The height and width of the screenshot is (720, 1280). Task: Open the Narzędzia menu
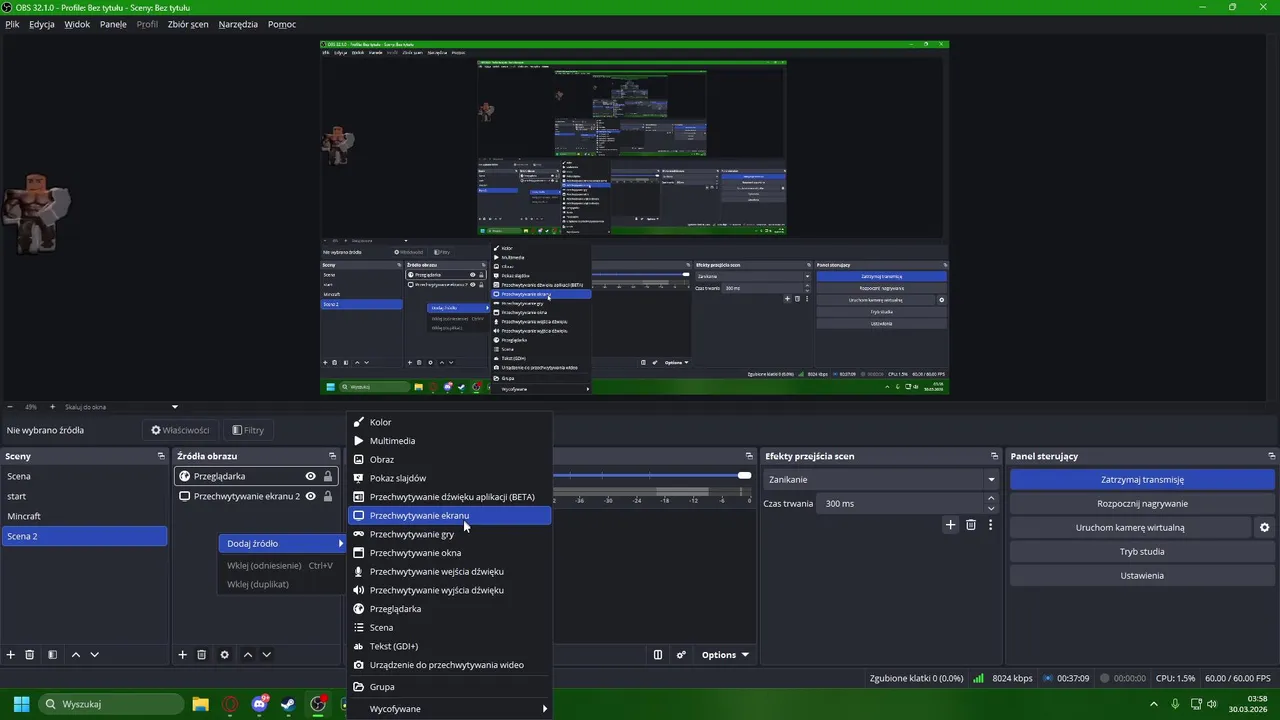click(x=238, y=24)
